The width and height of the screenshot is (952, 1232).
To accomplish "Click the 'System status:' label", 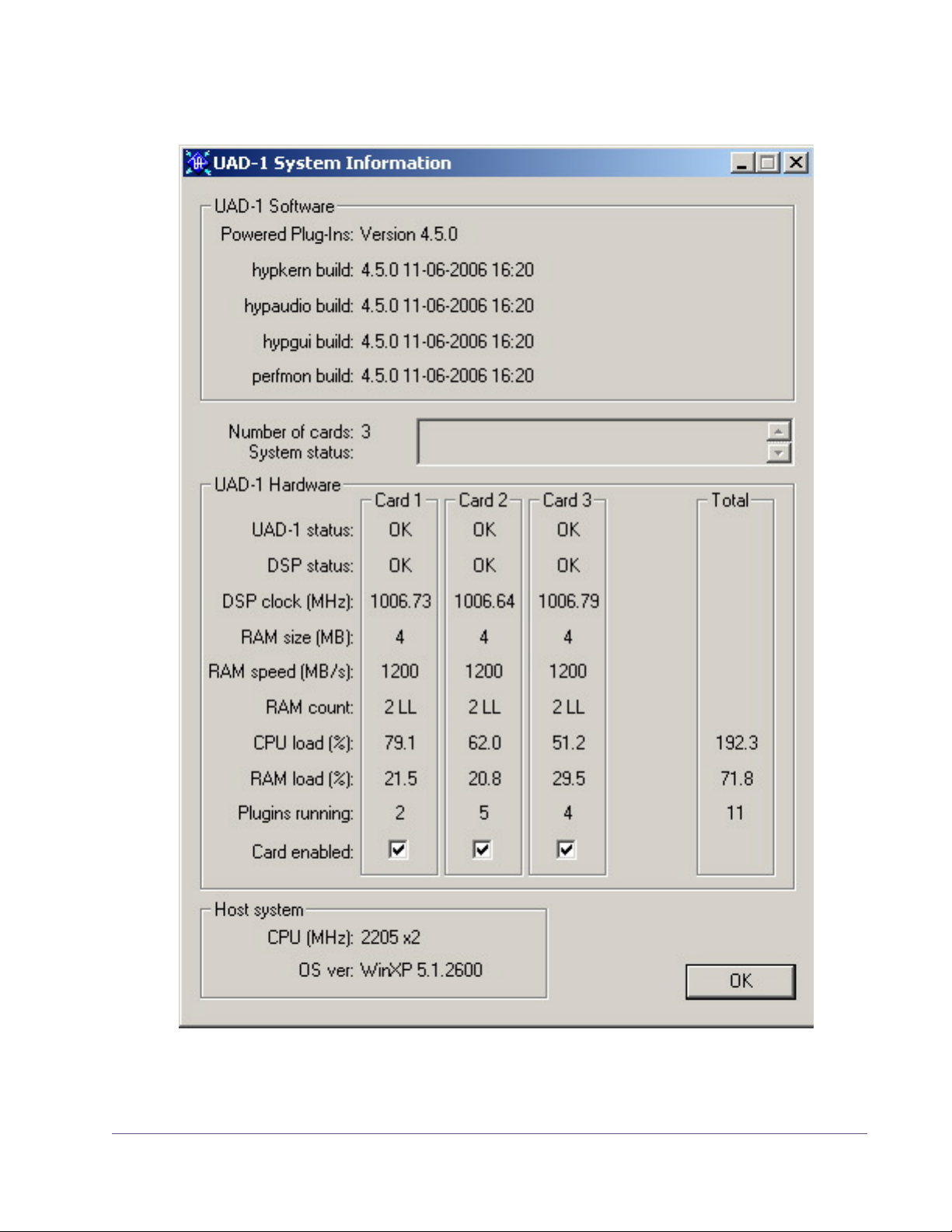I will (x=301, y=452).
